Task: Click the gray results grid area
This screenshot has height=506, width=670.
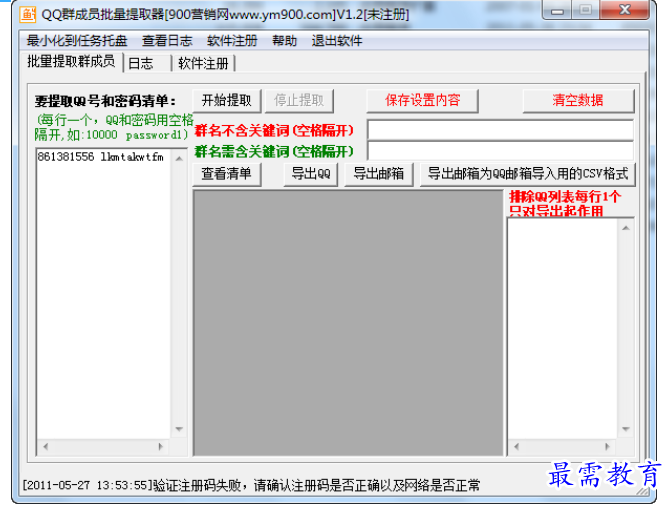Action: 348,323
